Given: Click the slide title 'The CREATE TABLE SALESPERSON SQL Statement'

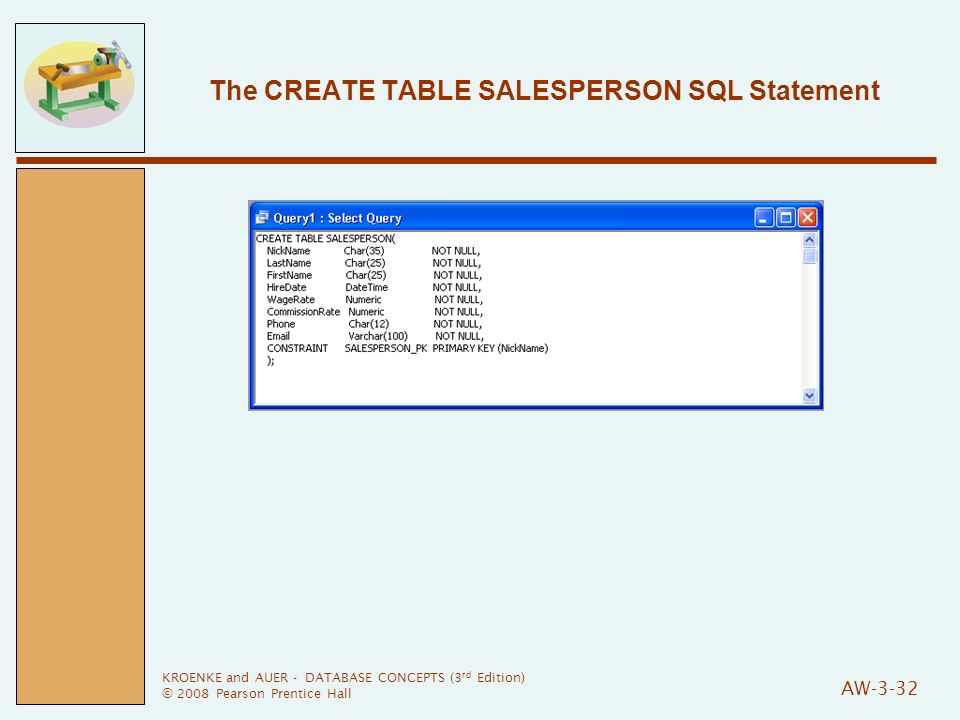Looking at the screenshot, I should [545, 90].
